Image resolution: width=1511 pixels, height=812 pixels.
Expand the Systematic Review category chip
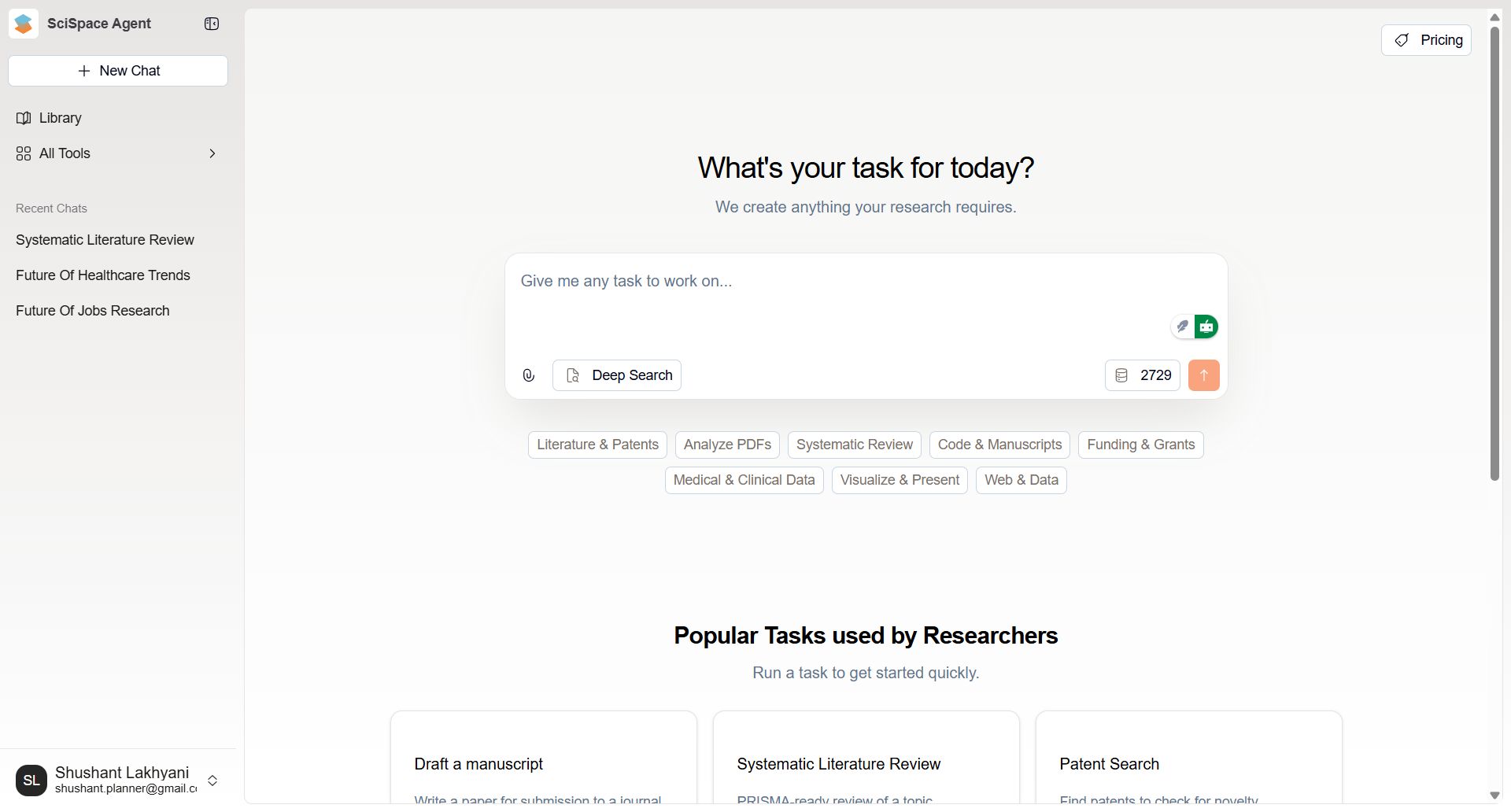854,445
